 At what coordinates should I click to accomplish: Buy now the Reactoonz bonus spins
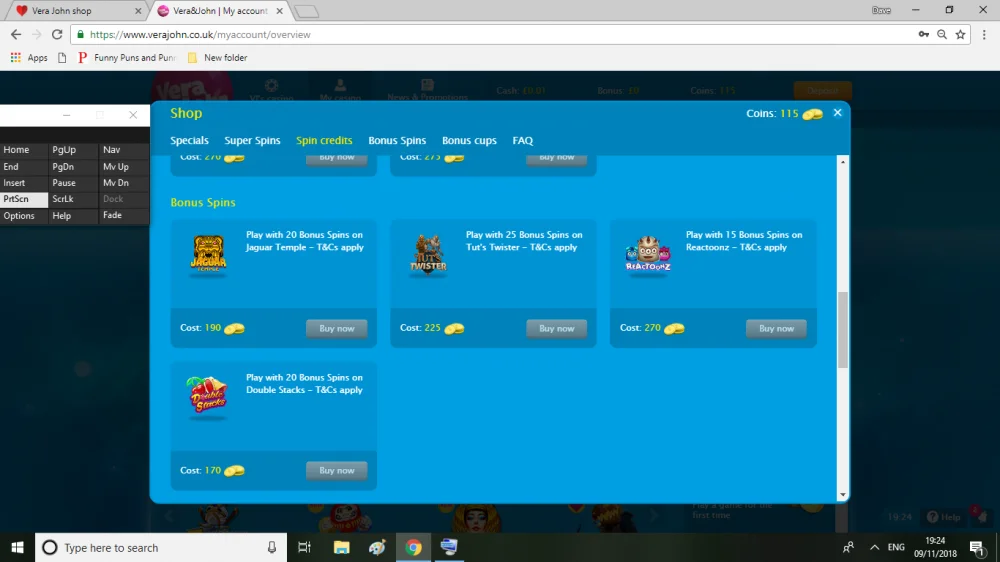click(x=776, y=329)
